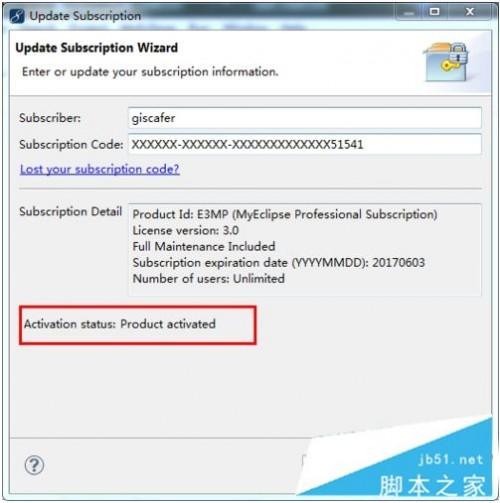Select the License version 3.0 line
Image resolution: width=500 pixels, height=503 pixels.
coord(186,230)
